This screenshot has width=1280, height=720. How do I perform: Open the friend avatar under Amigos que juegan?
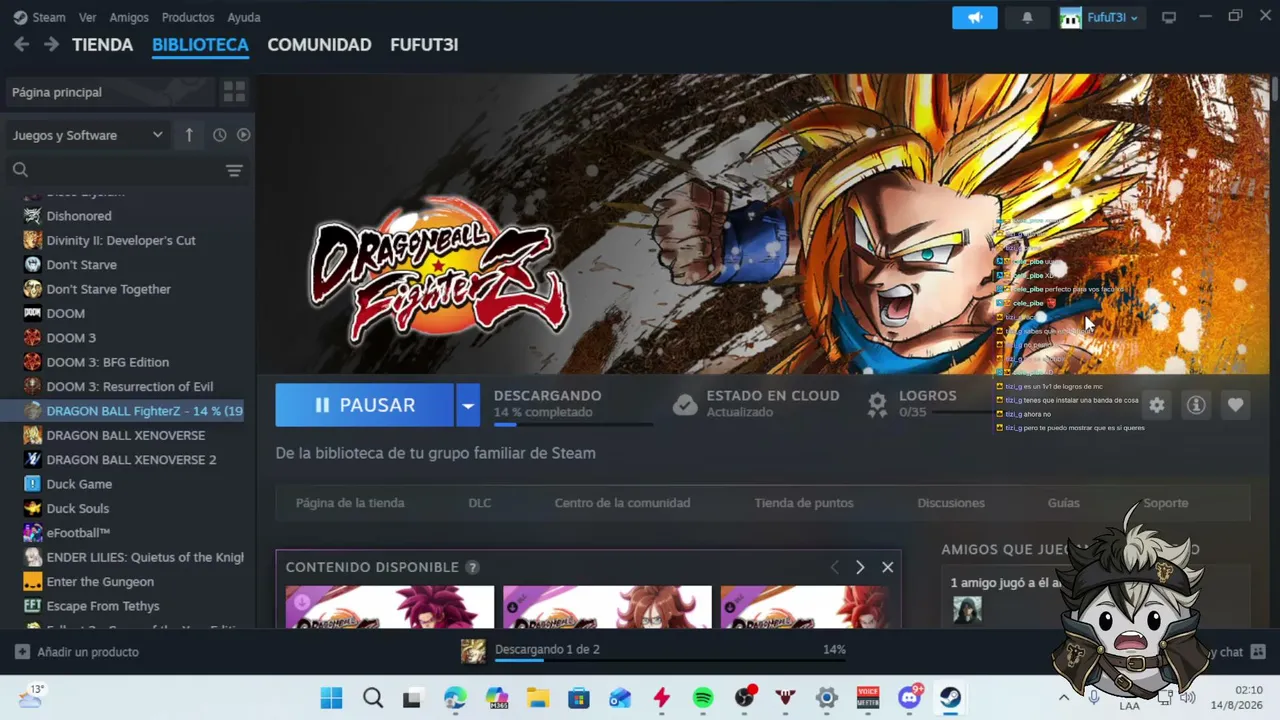(967, 609)
